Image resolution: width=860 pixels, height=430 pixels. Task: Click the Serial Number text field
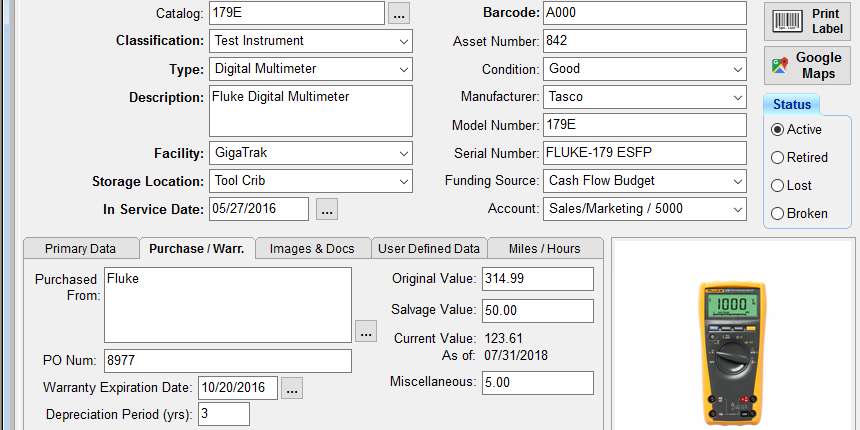[x=645, y=153]
